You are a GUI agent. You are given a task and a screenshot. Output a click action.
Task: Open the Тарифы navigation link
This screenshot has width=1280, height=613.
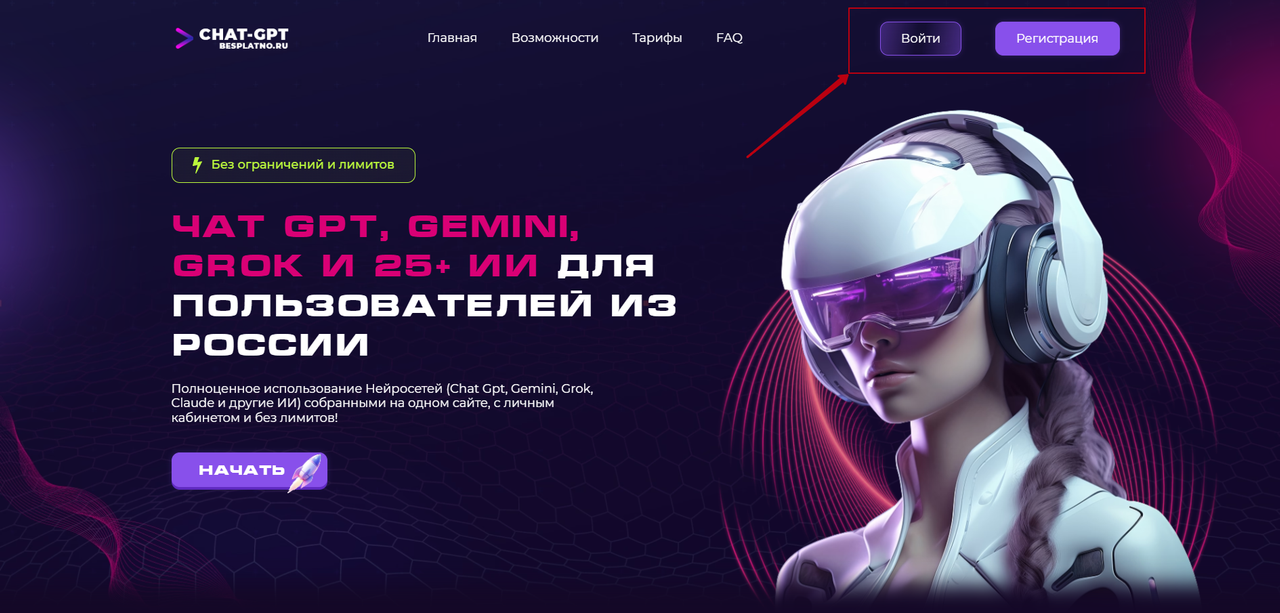tap(657, 38)
